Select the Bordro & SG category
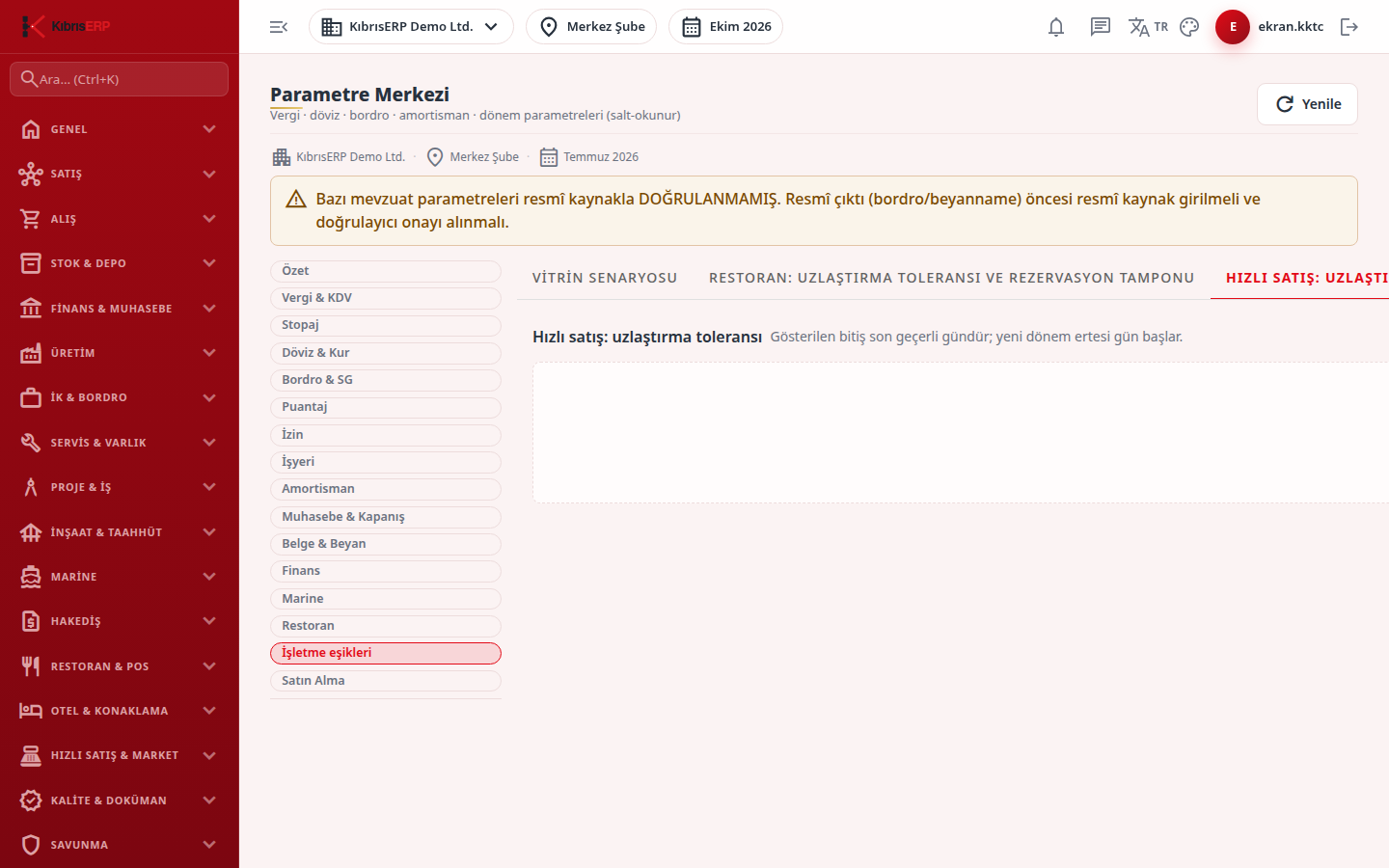This screenshot has height=868, width=1389. click(x=386, y=380)
